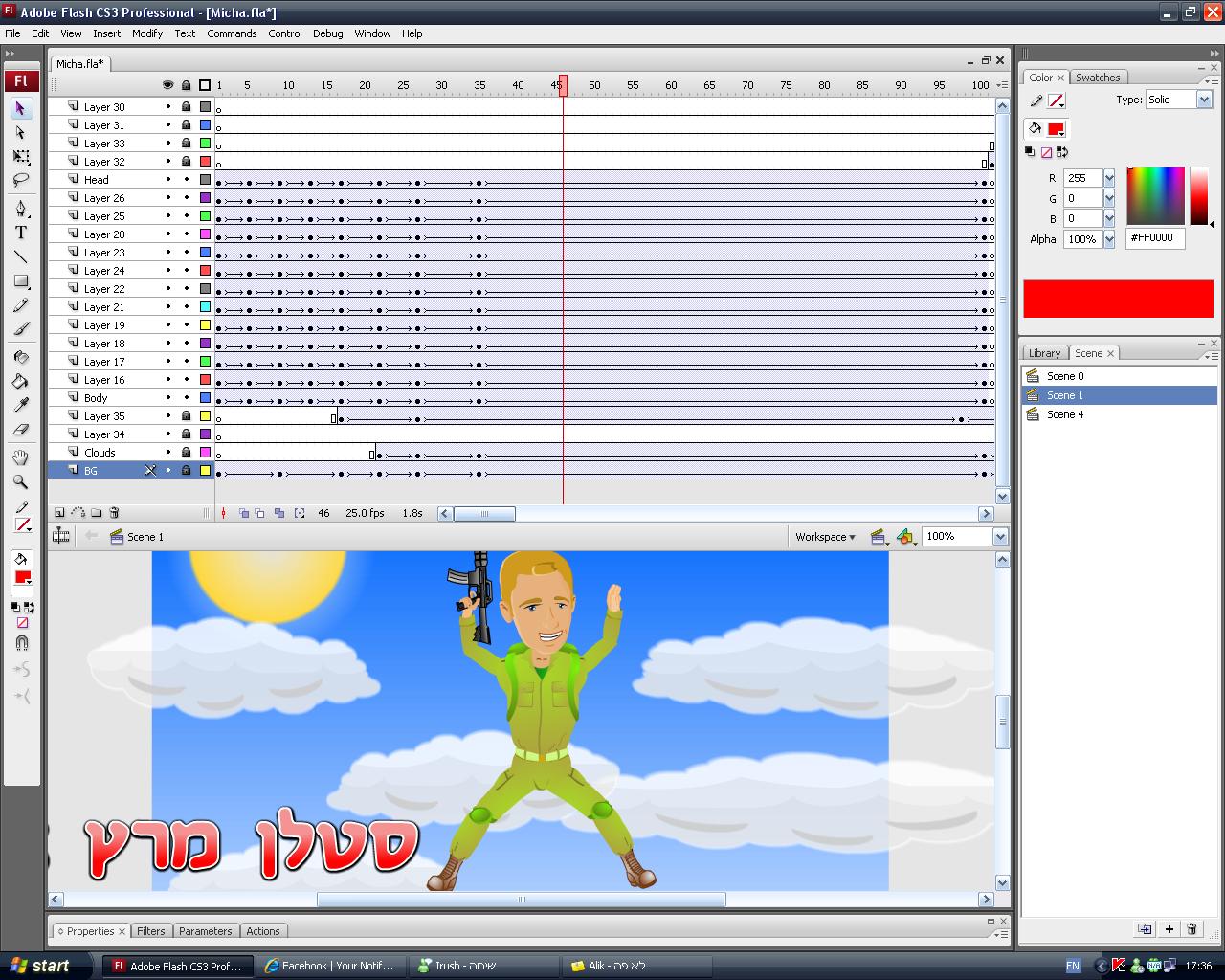Open the fill Type dropdown
1225x980 pixels.
[x=1204, y=100]
